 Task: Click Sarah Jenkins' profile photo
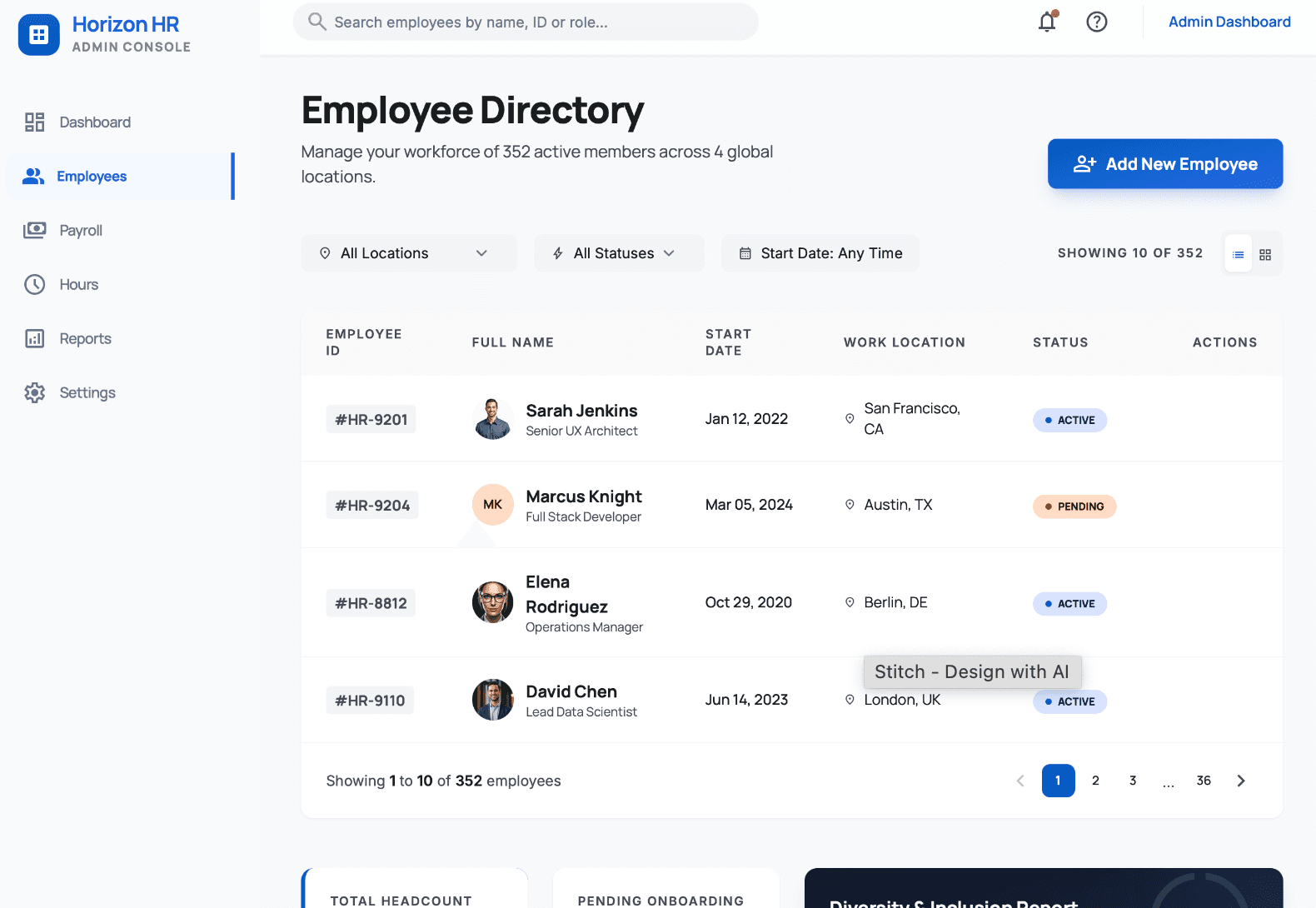[x=492, y=419]
